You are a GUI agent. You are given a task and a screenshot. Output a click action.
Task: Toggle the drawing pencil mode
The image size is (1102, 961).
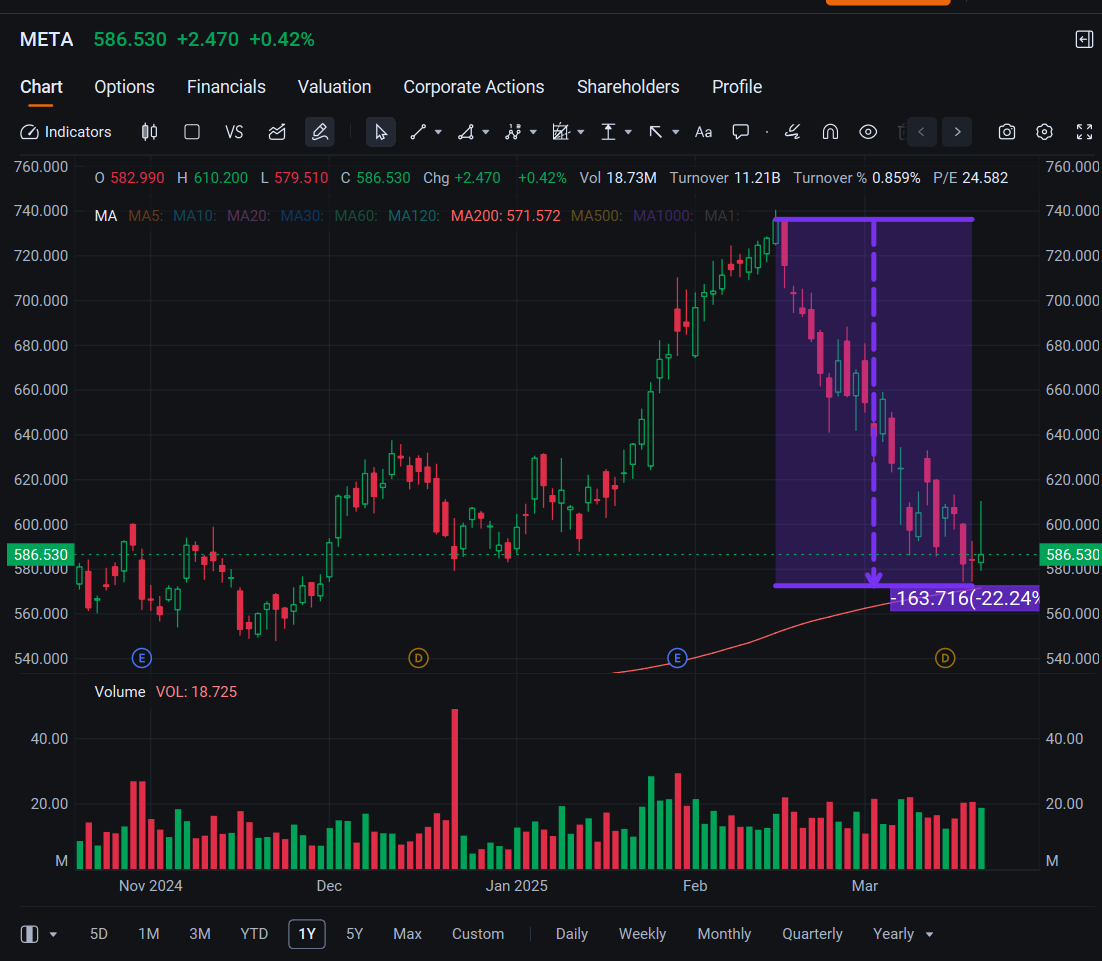(320, 132)
